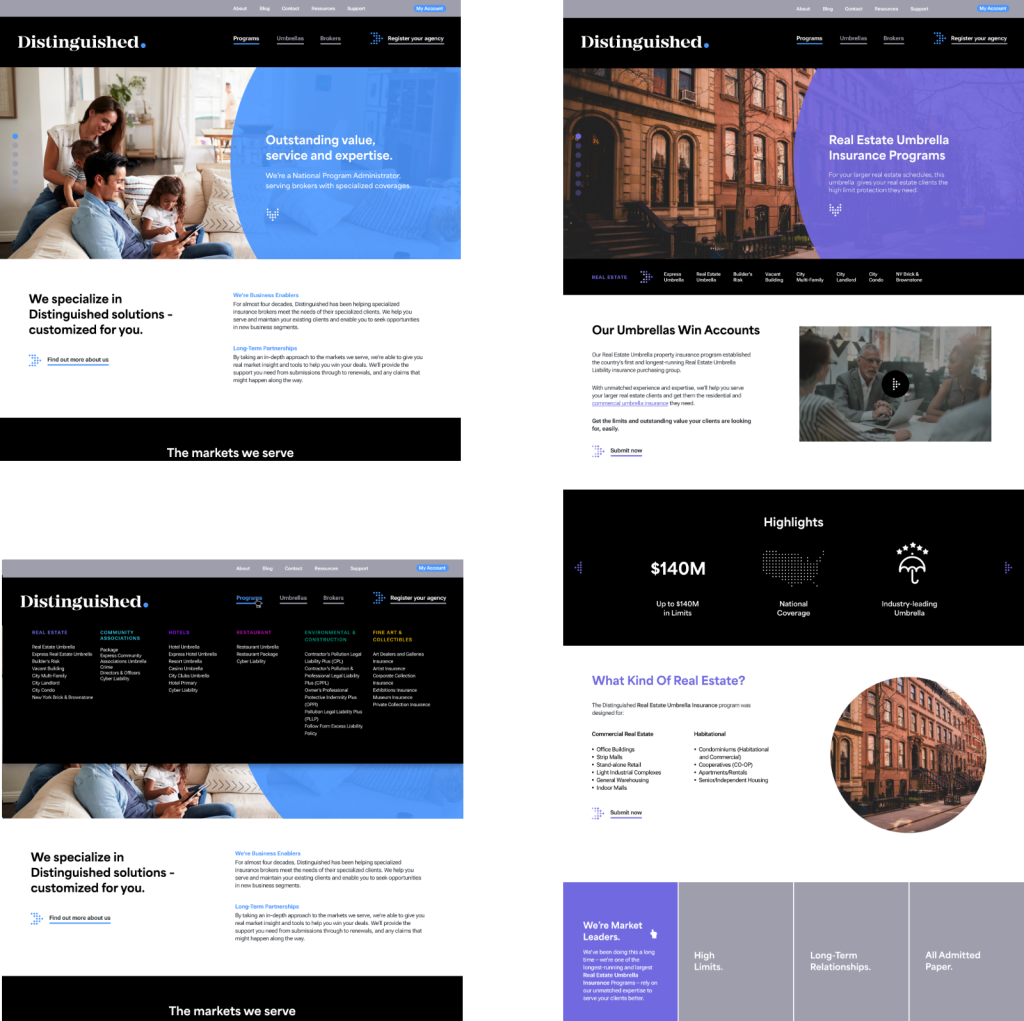Image resolution: width=1024 pixels, height=1021 pixels.
Task: Click the circular brownstone building image
Action: (x=908, y=754)
